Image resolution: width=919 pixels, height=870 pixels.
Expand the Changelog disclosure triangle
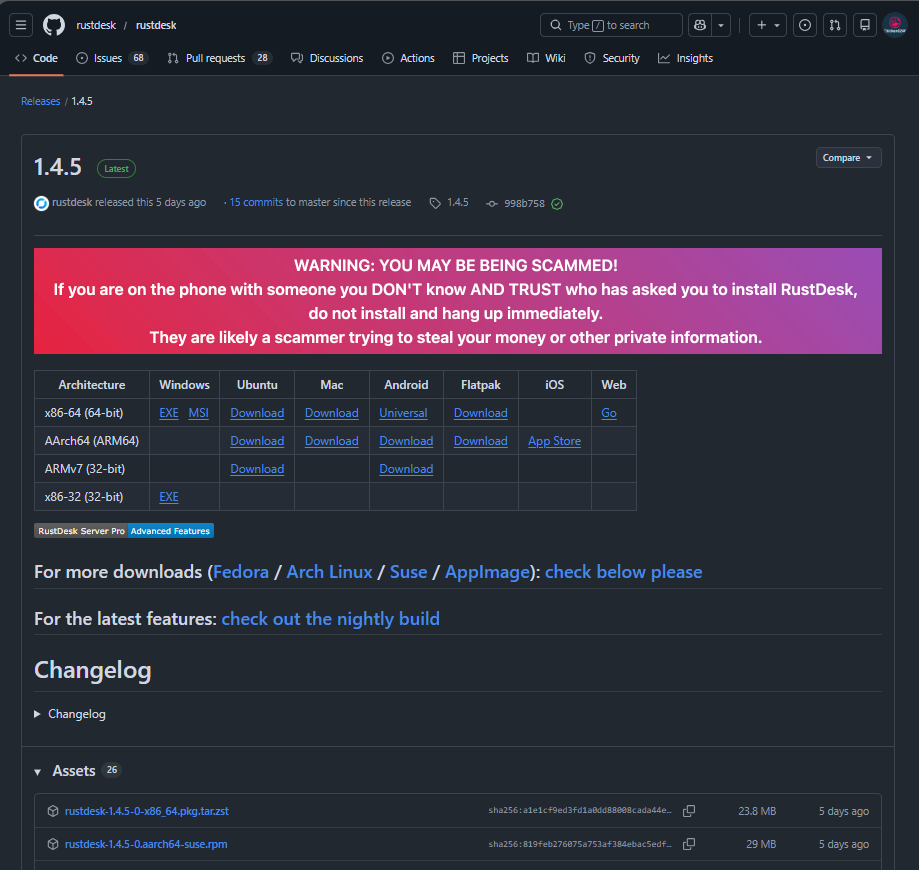coord(38,714)
